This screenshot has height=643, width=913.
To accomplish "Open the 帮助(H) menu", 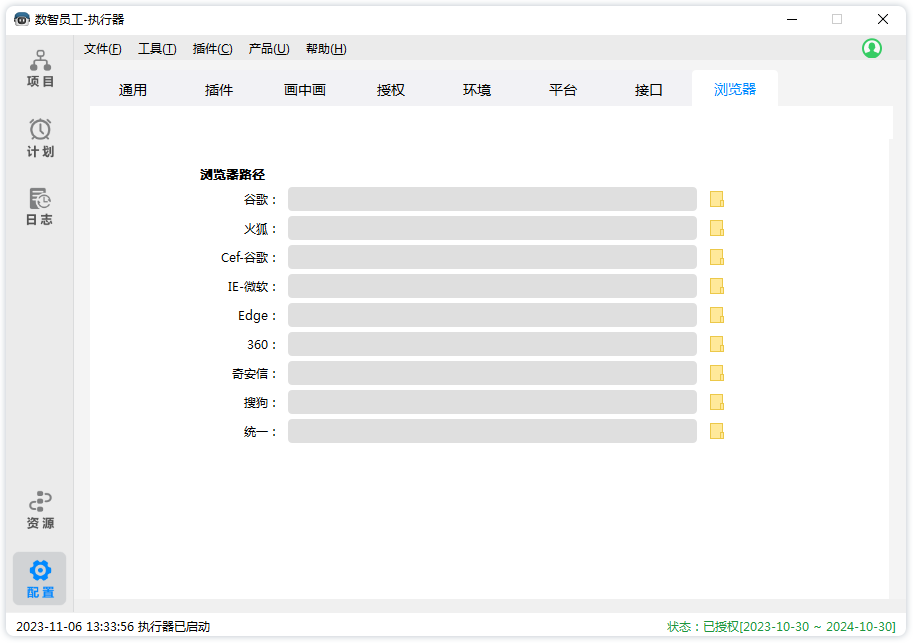I will tap(326, 49).
